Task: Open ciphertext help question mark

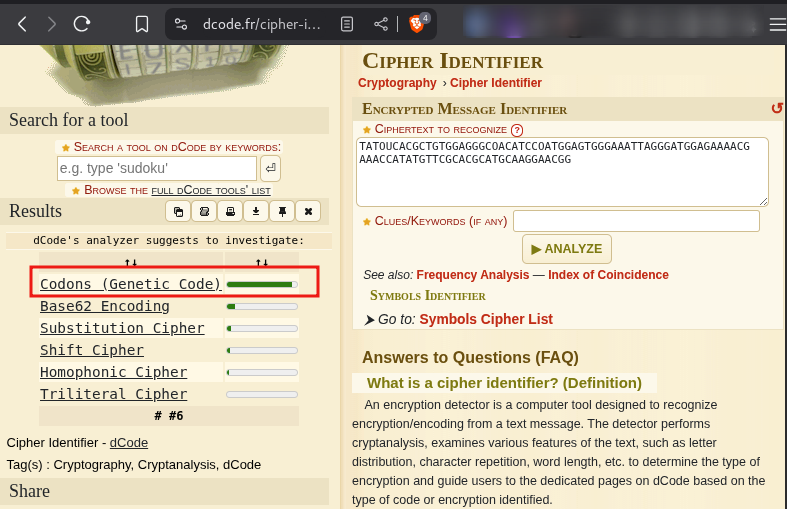Action: (517, 130)
